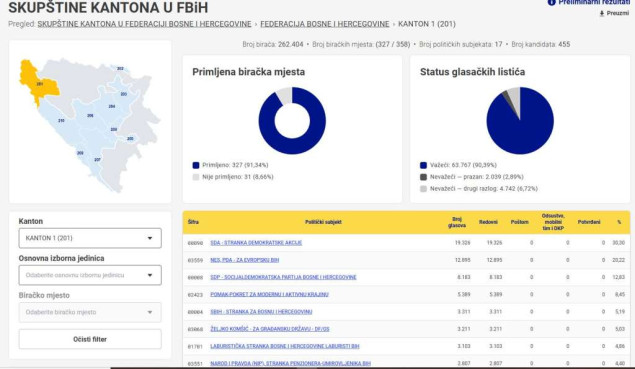635x369 pixels.
Task: Sort table by Poštom column header
Action: [520, 222]
